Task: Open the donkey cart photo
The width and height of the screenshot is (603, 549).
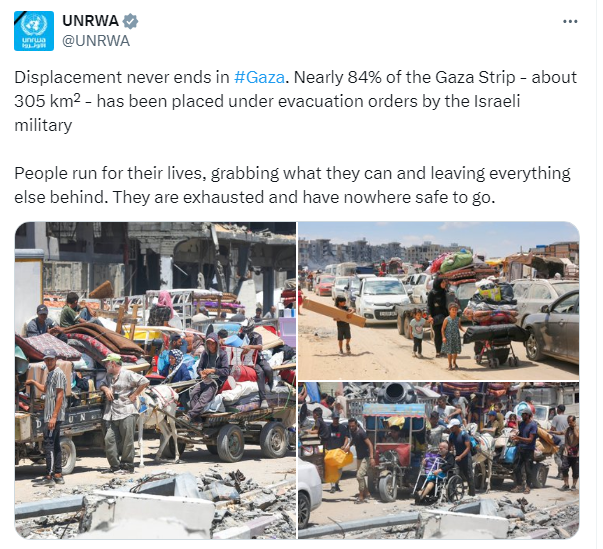Action: point(155,380)
